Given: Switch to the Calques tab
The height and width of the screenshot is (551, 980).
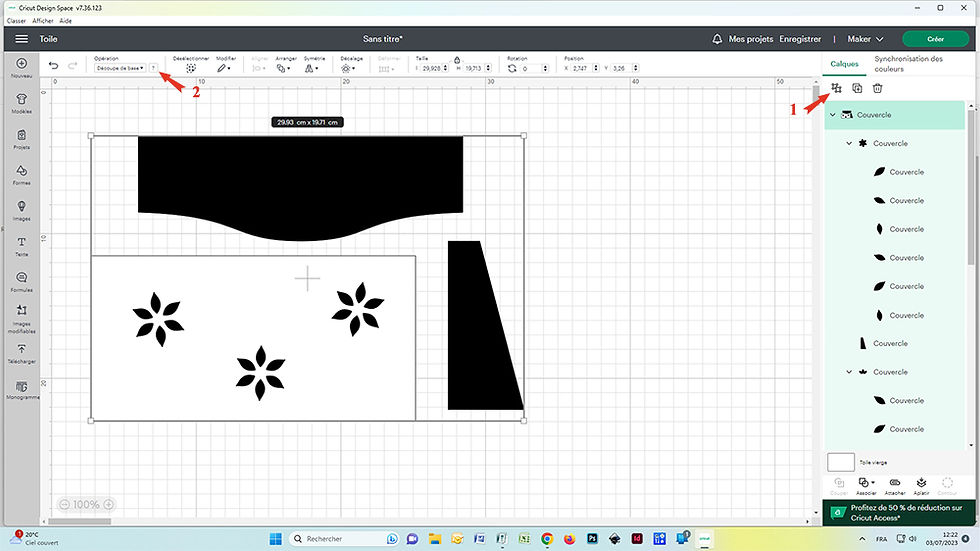Looking at the screenshot, I should pyautogui.click(x=844, y=64).
